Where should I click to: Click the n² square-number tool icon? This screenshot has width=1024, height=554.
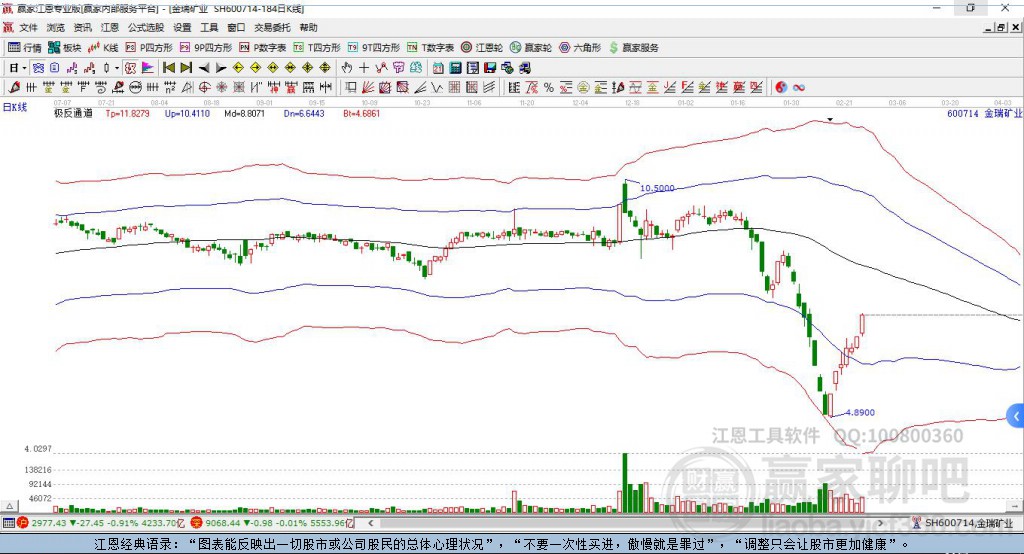[170, 88]
